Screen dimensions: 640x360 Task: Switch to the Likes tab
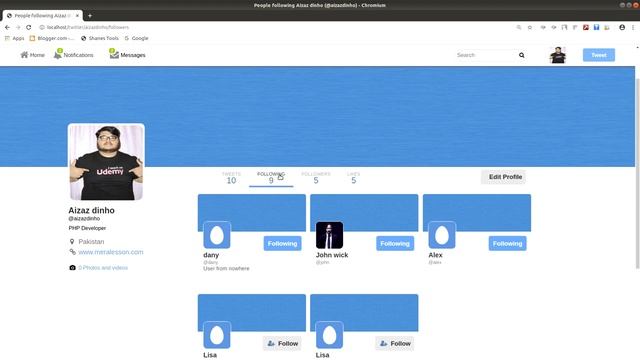click(353, 178)
